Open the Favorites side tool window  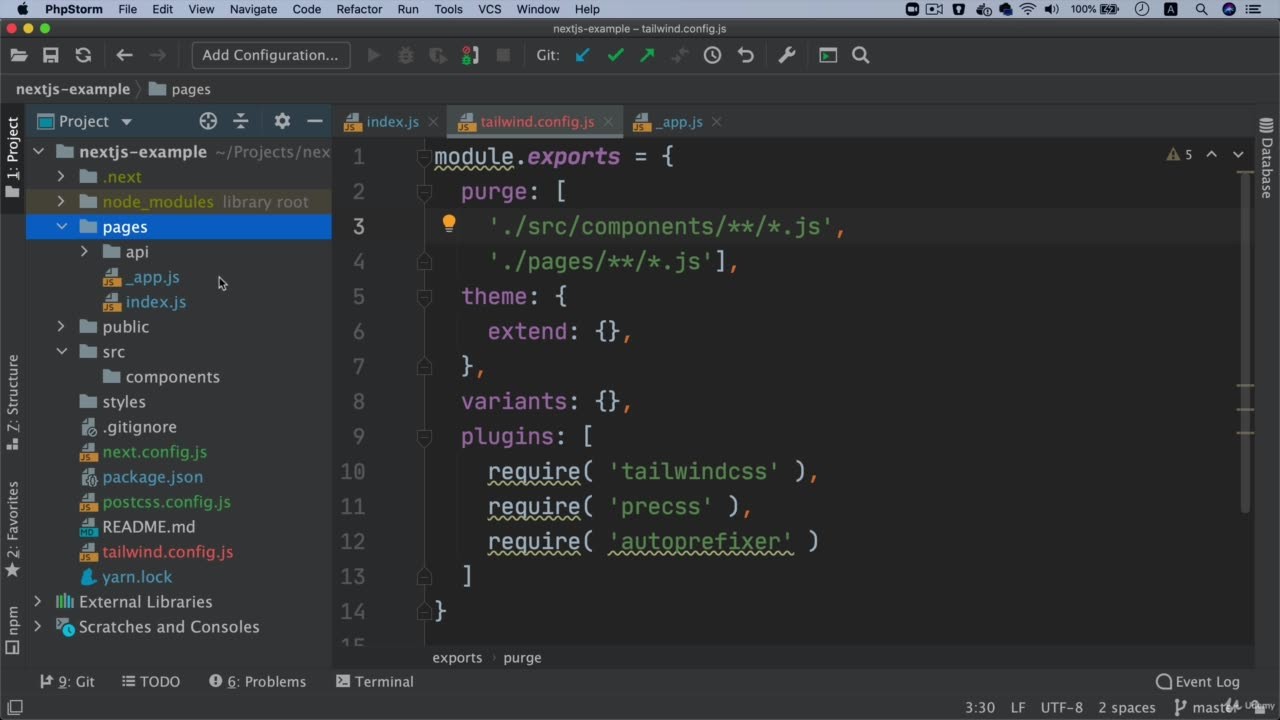point(12,529)
